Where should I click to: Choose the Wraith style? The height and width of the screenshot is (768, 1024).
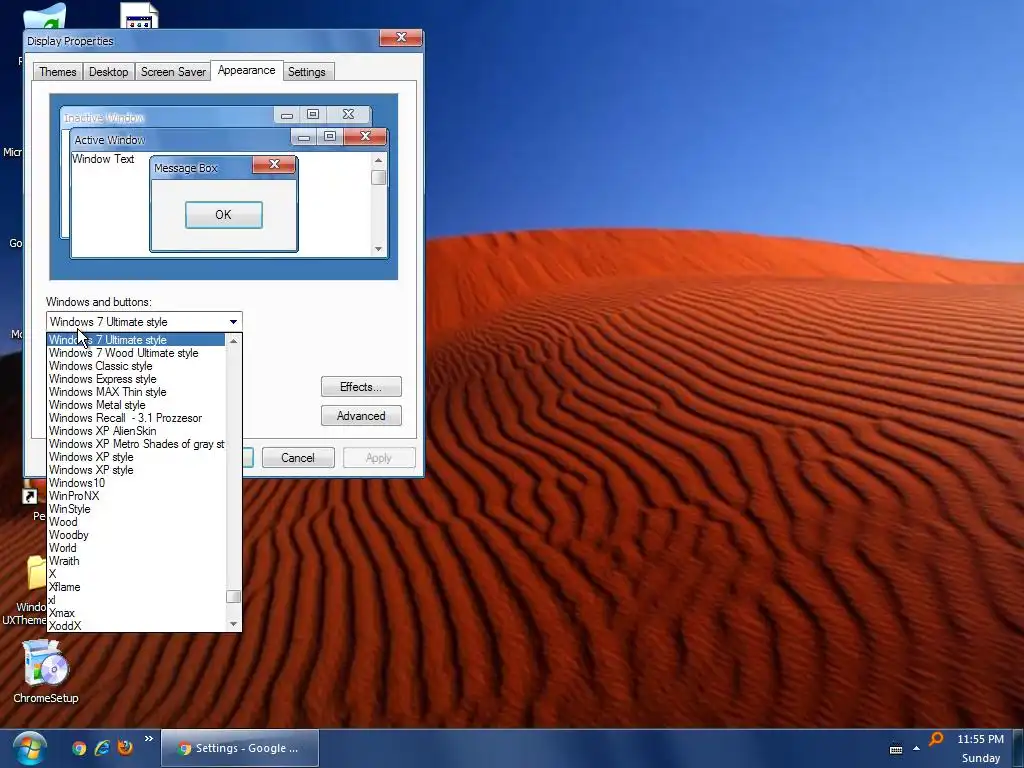point(136,561)
